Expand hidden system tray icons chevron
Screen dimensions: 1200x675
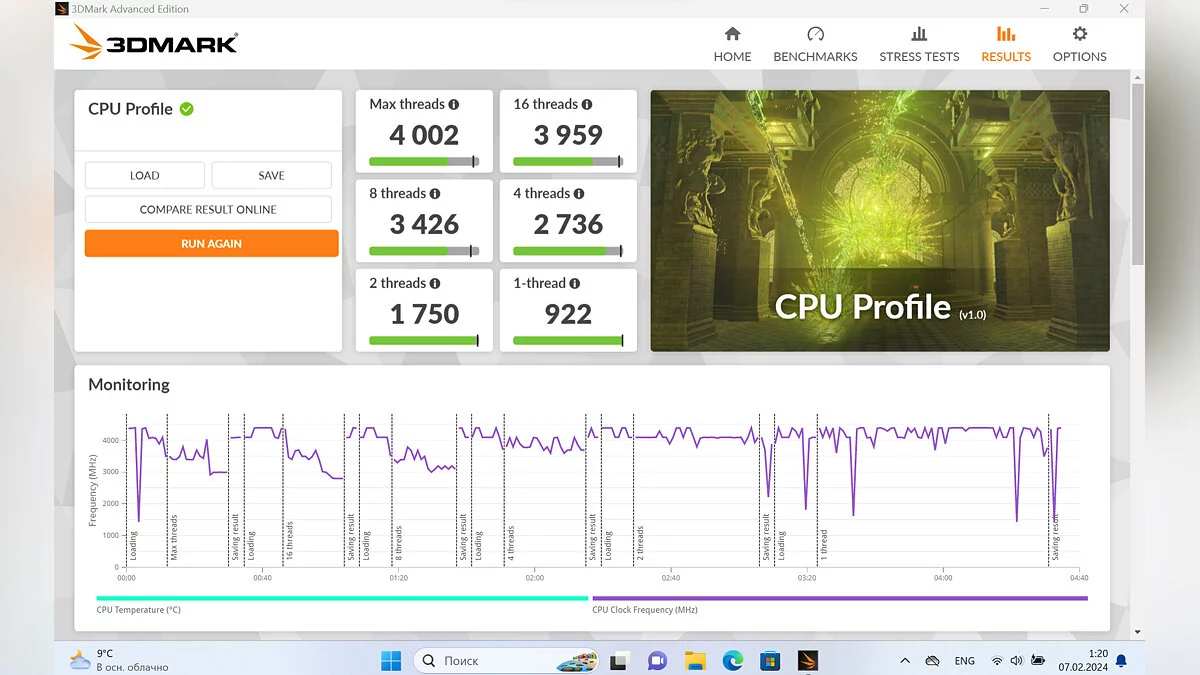pyautogui.click(x=905, y=661)
